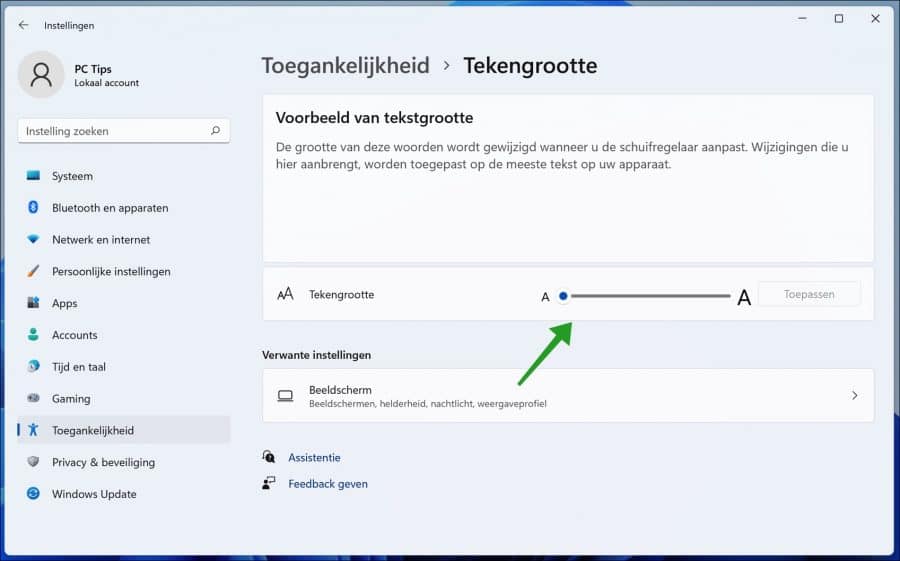The image size is (900, 561).
Task: Click the Verwante instellingen heading
Action: (x=316, y=355)
